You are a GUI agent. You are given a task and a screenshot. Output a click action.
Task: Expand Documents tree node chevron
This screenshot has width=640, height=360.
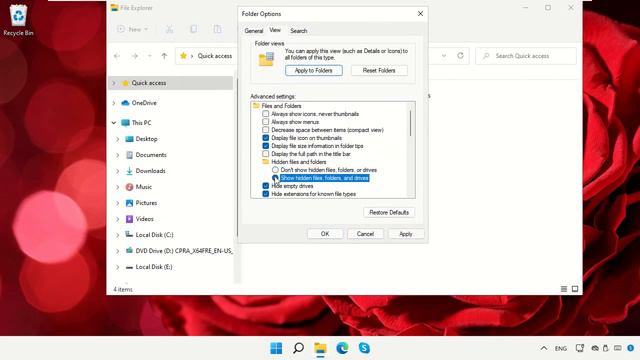(x=118, y=155)
